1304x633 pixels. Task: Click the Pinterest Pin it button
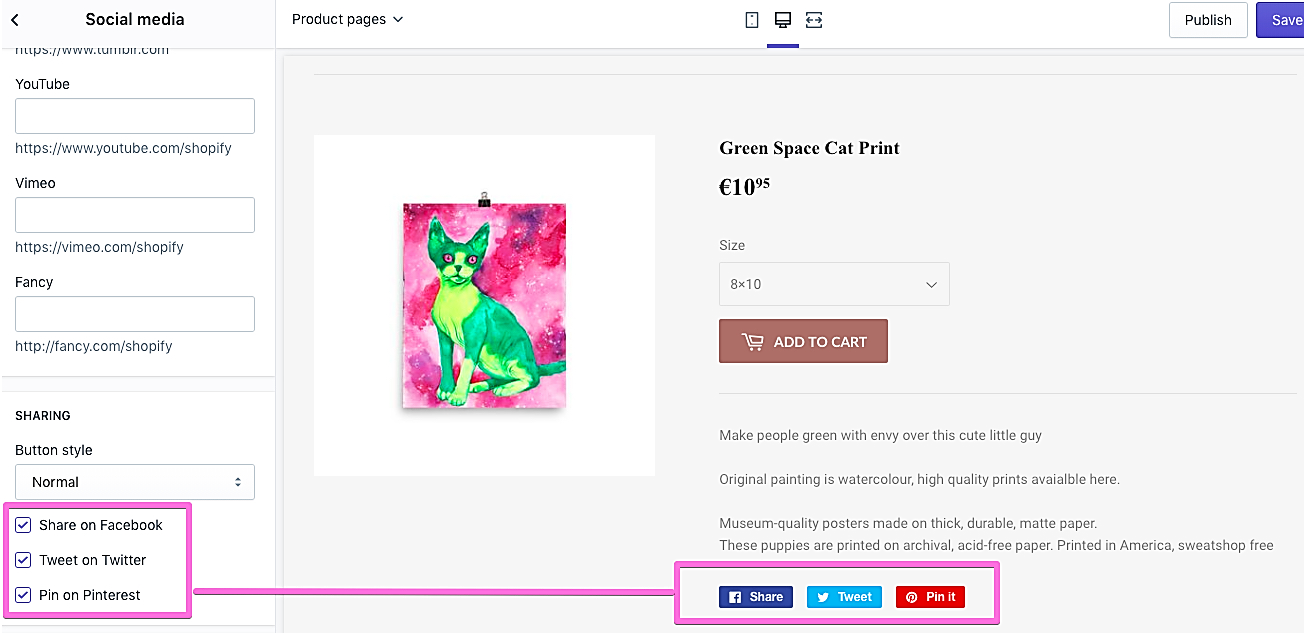click(930, 597)
